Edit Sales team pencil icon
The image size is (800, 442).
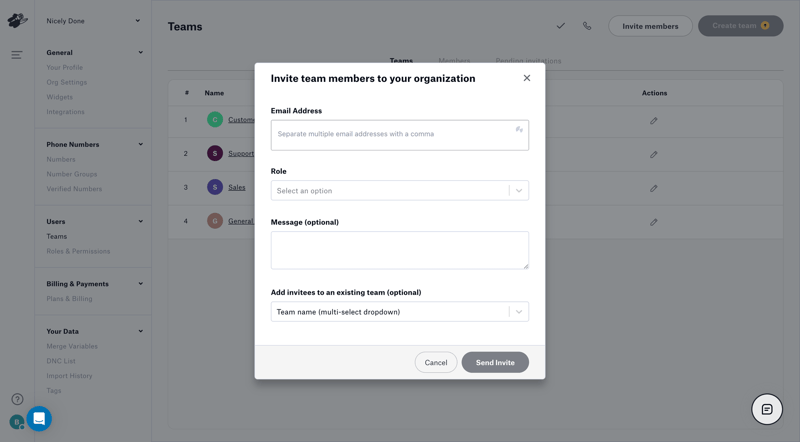tap(654, 188)
